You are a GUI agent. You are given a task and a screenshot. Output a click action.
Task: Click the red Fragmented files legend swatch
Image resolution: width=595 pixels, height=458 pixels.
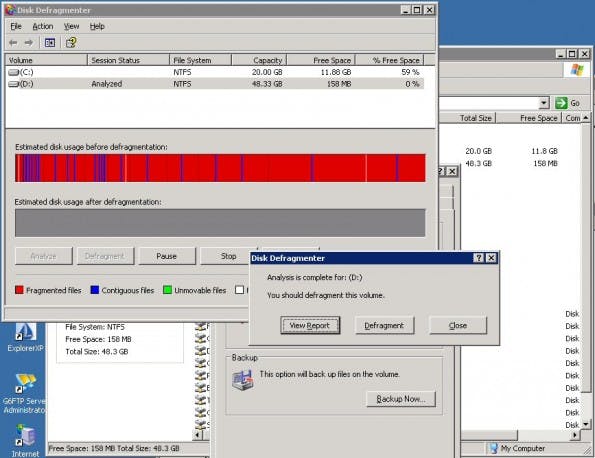tap(19, 290)
